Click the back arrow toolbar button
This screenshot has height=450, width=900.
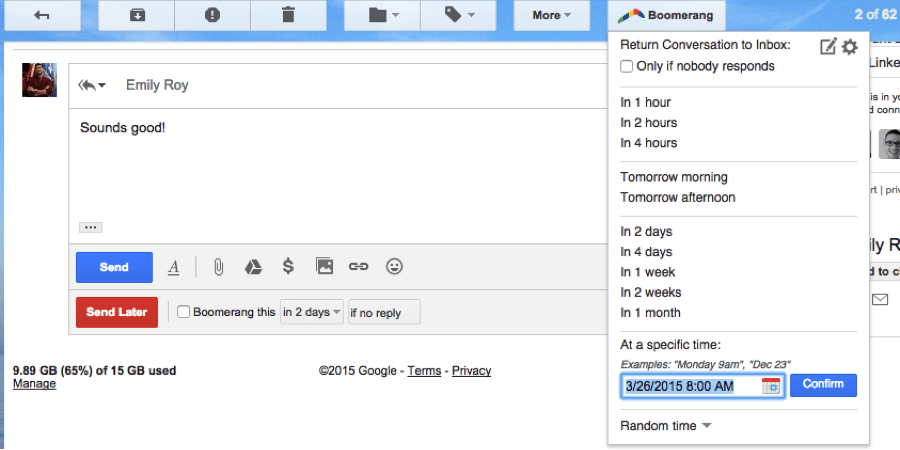(x=42, y=15)
